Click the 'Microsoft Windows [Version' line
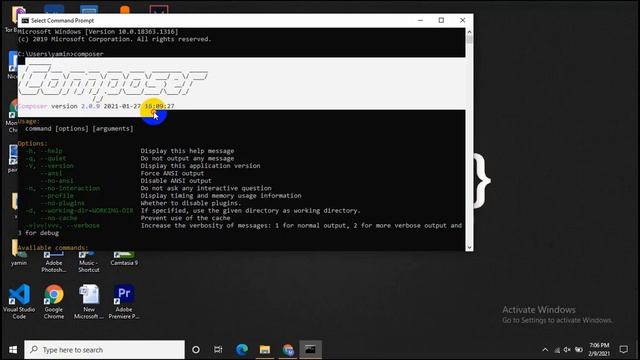 click(x=98, y=31)
